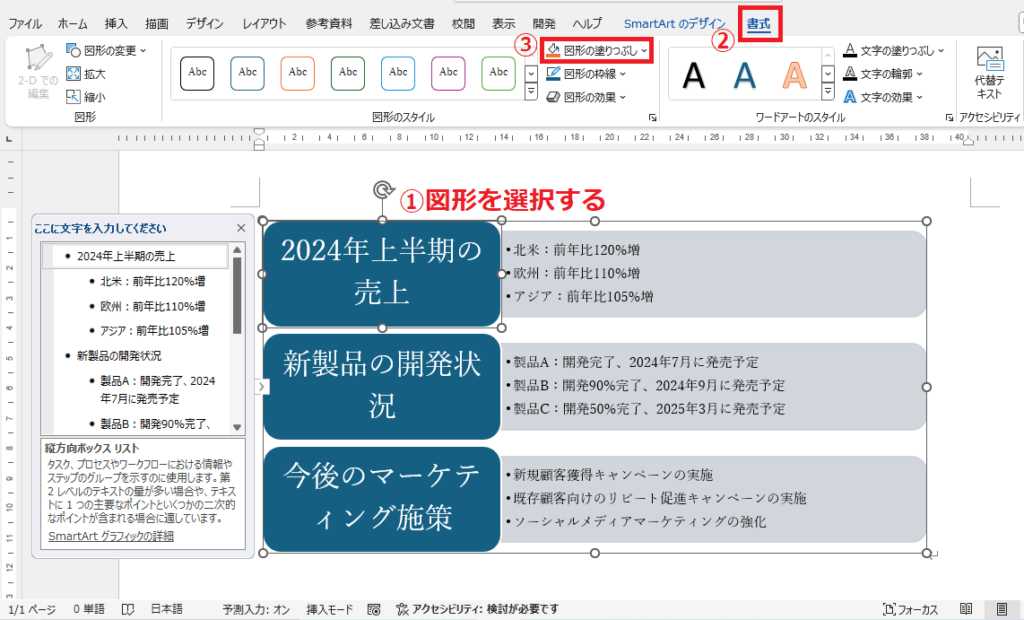Open the shape styles dialog launcher
The height and width of the screenshot is (620, 1024).
[x=652, y=118]
